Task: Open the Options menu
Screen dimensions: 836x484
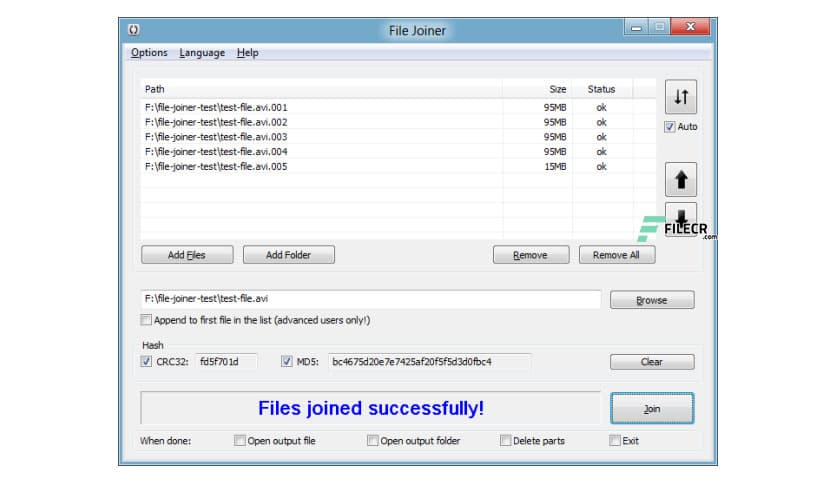Action: 149,53
